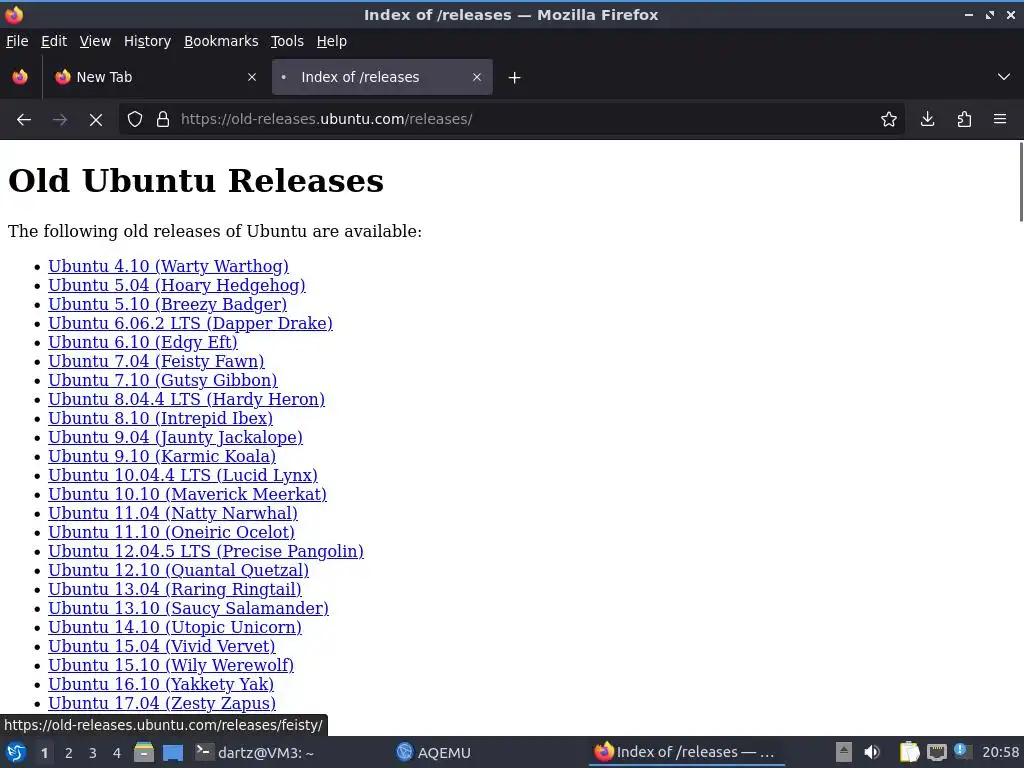Open clipboard manager tray icon
Screen dimensions: 1024x768
(x=909, y=752)
